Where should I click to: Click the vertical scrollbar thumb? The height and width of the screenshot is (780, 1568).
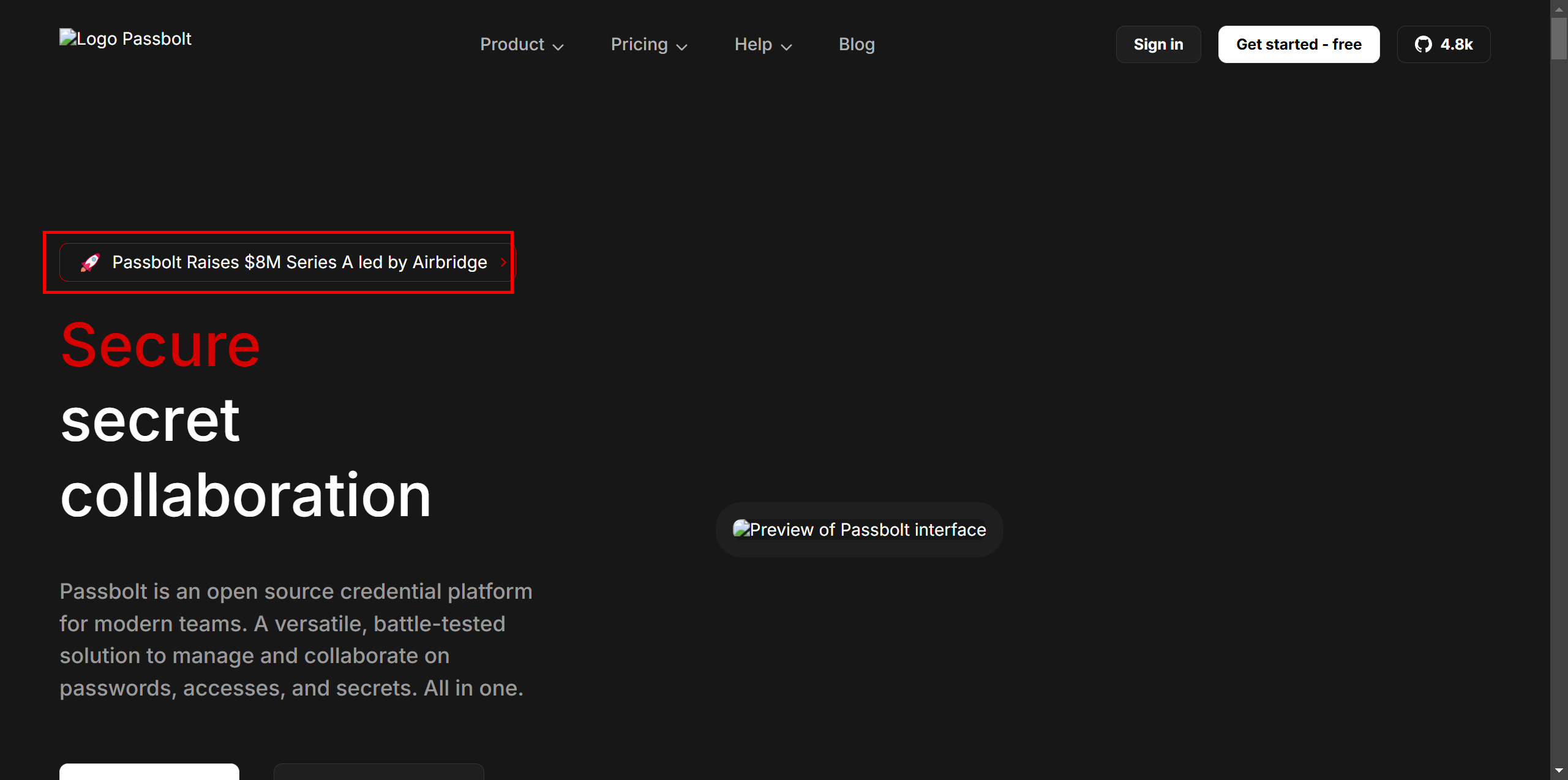tap(1559, 38)
